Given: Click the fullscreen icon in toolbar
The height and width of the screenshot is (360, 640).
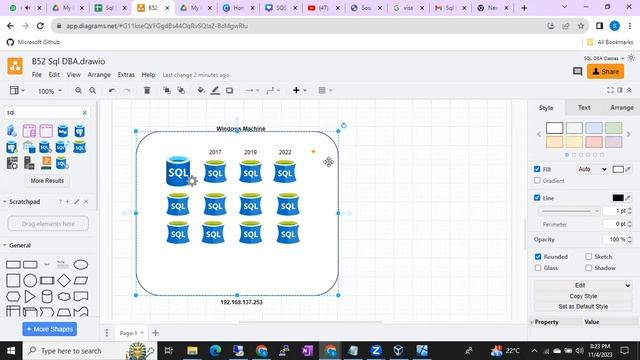Looking at the screenshot, I should point(610,90).
